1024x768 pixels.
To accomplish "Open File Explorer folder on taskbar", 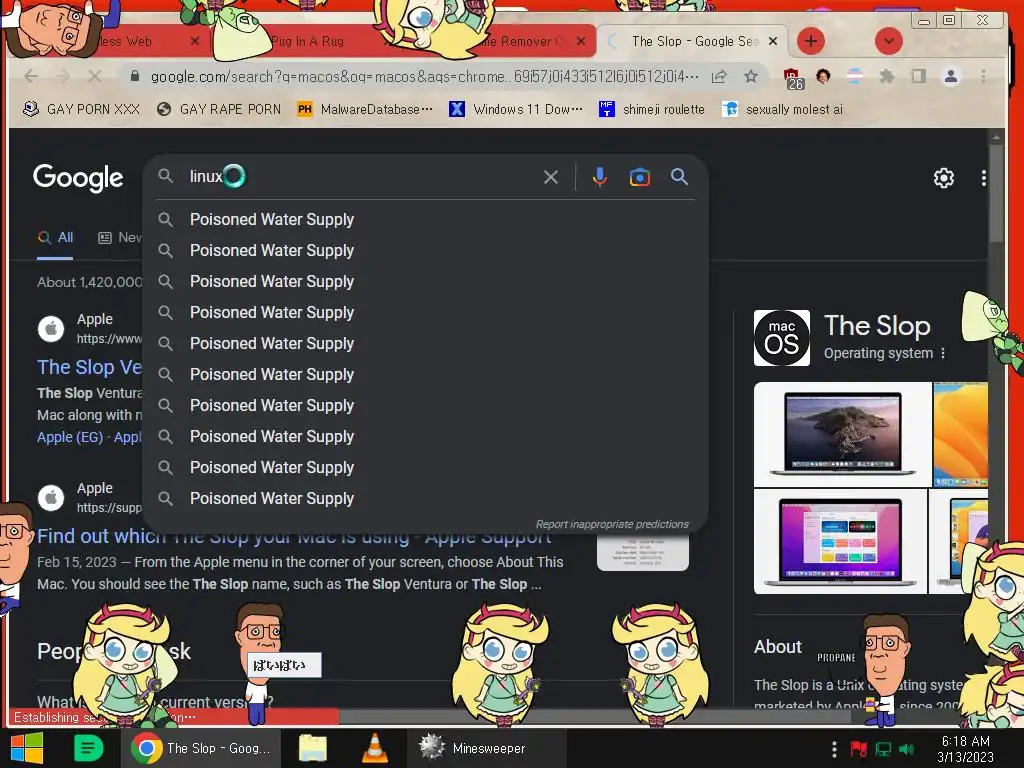I will (312, 748).
